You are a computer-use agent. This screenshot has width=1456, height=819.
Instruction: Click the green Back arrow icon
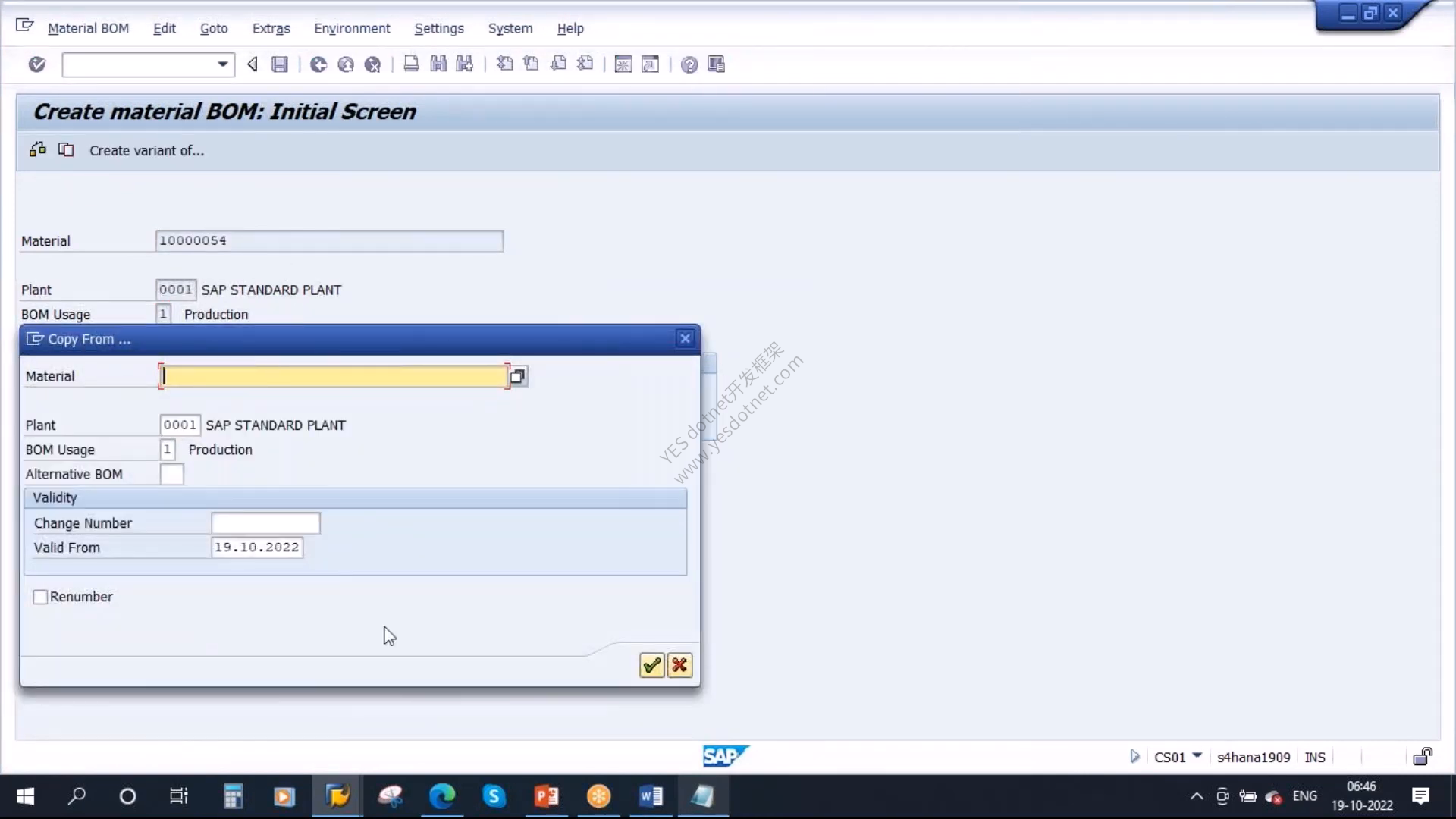pos(318,64)
